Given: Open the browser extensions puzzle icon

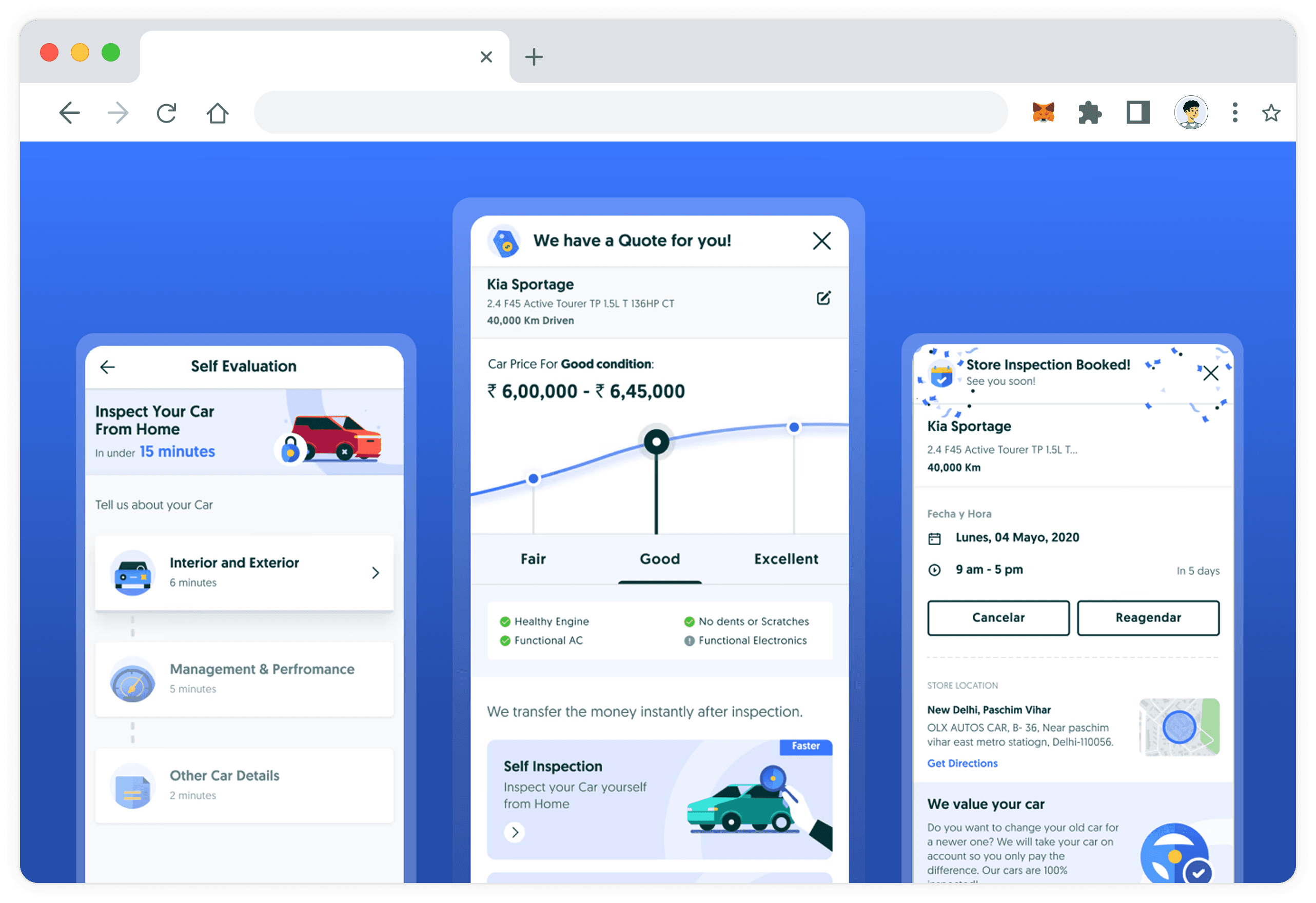Looking at the screenshot, I should pyautogui.click(x=1090, y=113).
